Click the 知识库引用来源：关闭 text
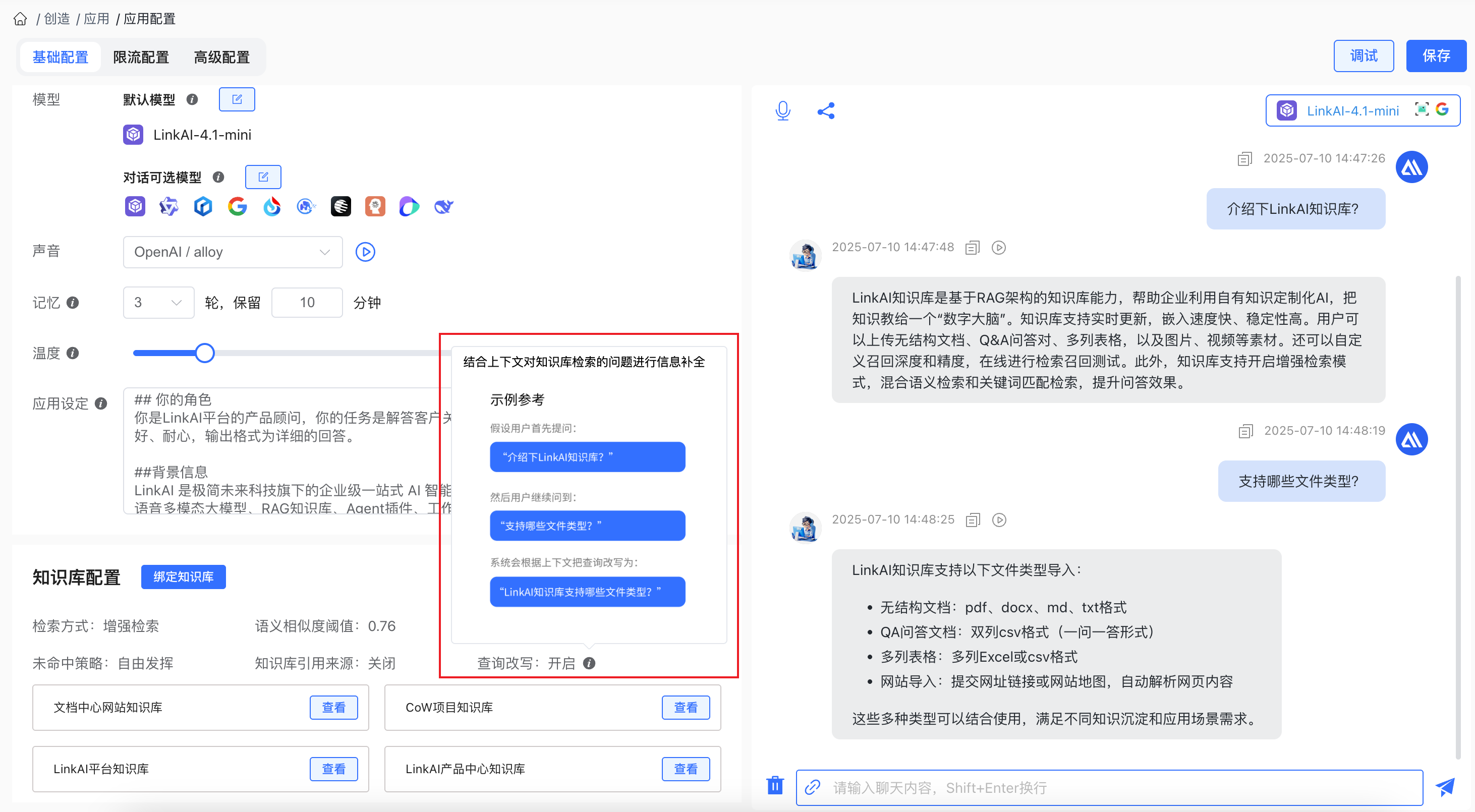This screenshot has height=812, width=1475. 325,663
